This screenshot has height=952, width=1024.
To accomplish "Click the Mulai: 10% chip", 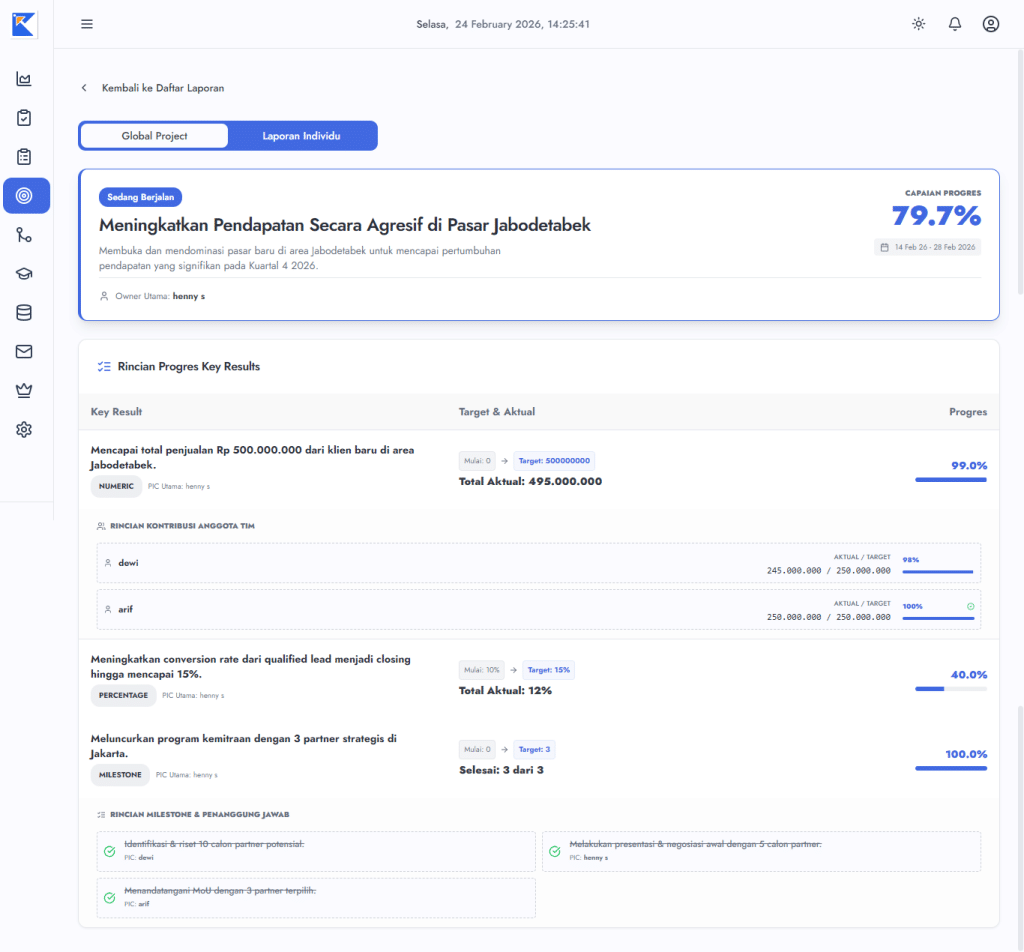I will [x=481, y=670].
